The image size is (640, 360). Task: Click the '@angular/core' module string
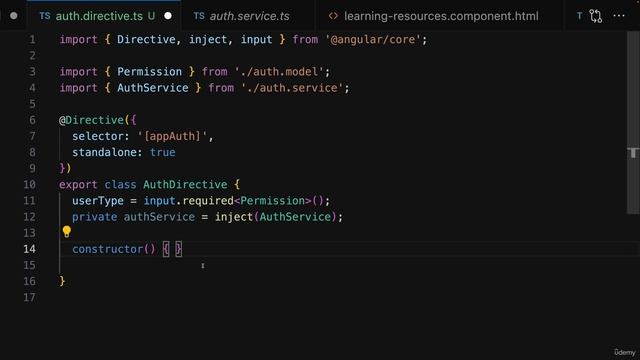click(373, 40)
